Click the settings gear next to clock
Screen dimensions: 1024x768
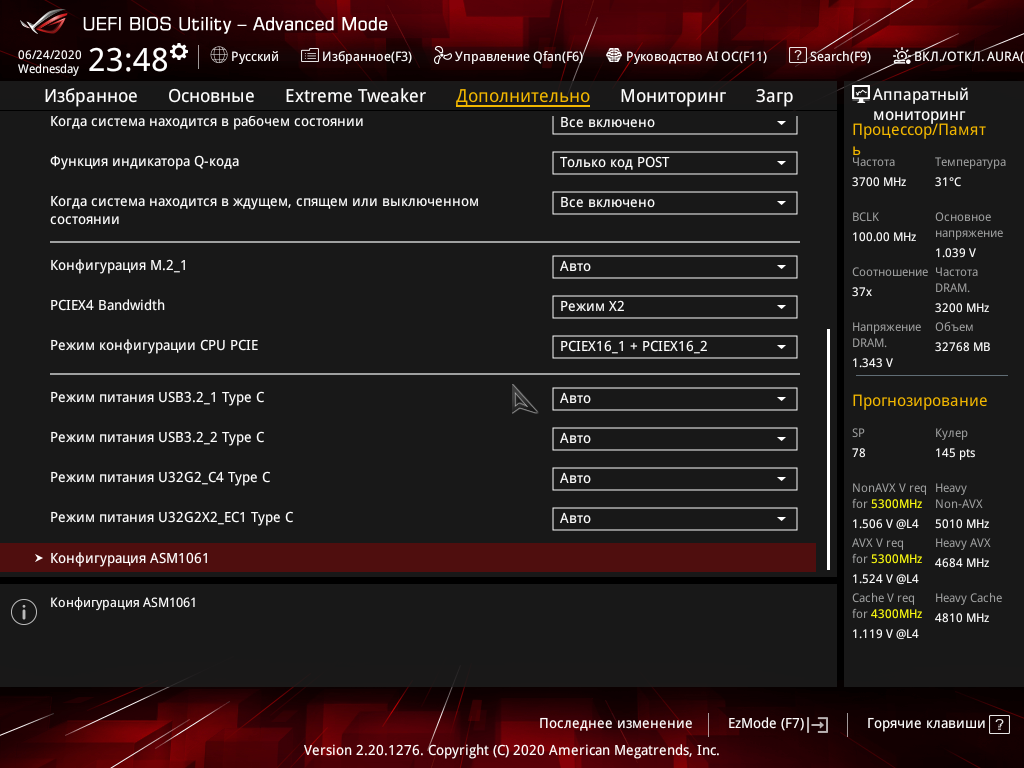(x=179, y=52)
